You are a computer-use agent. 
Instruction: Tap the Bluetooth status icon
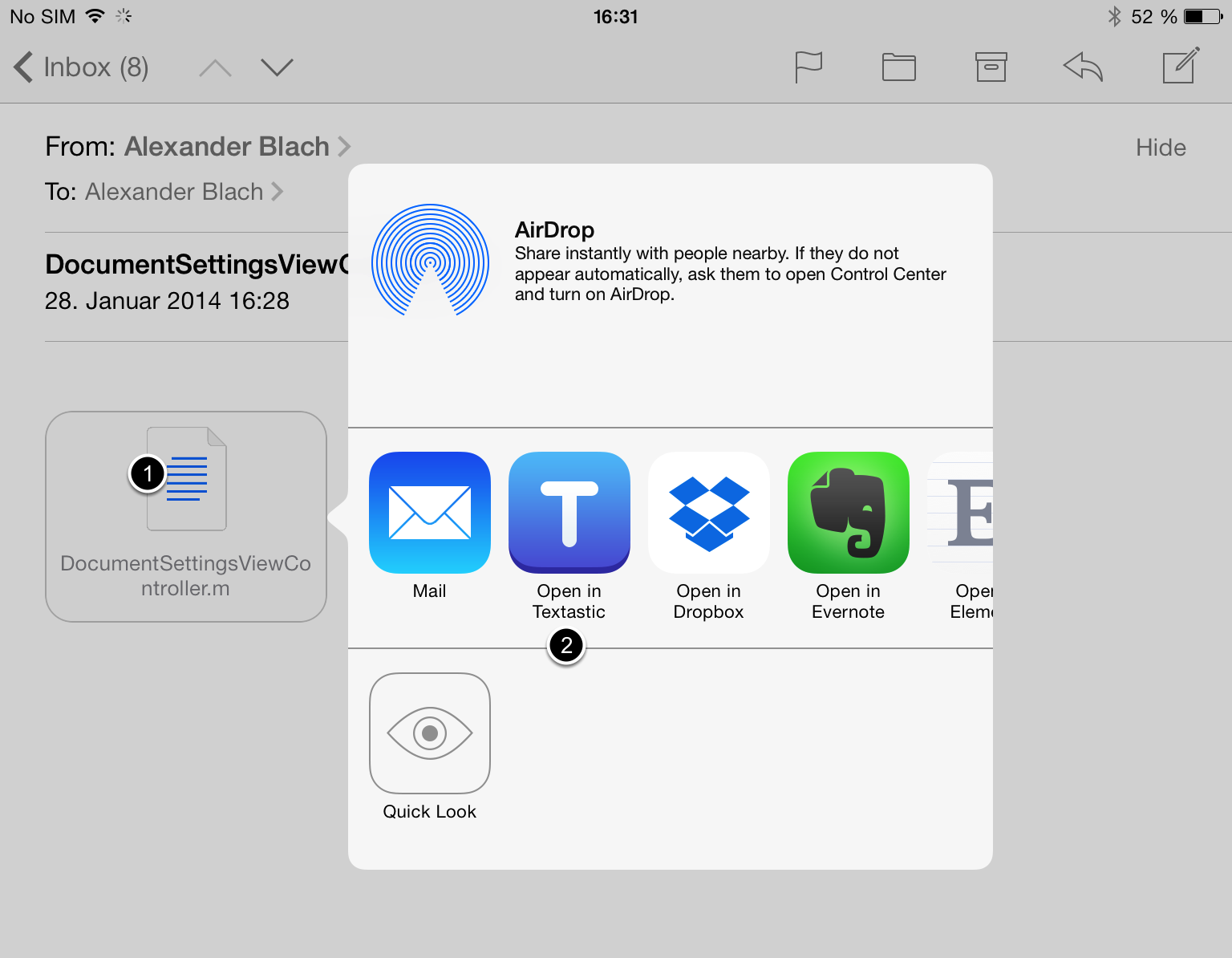click(x=1114, y=16)
